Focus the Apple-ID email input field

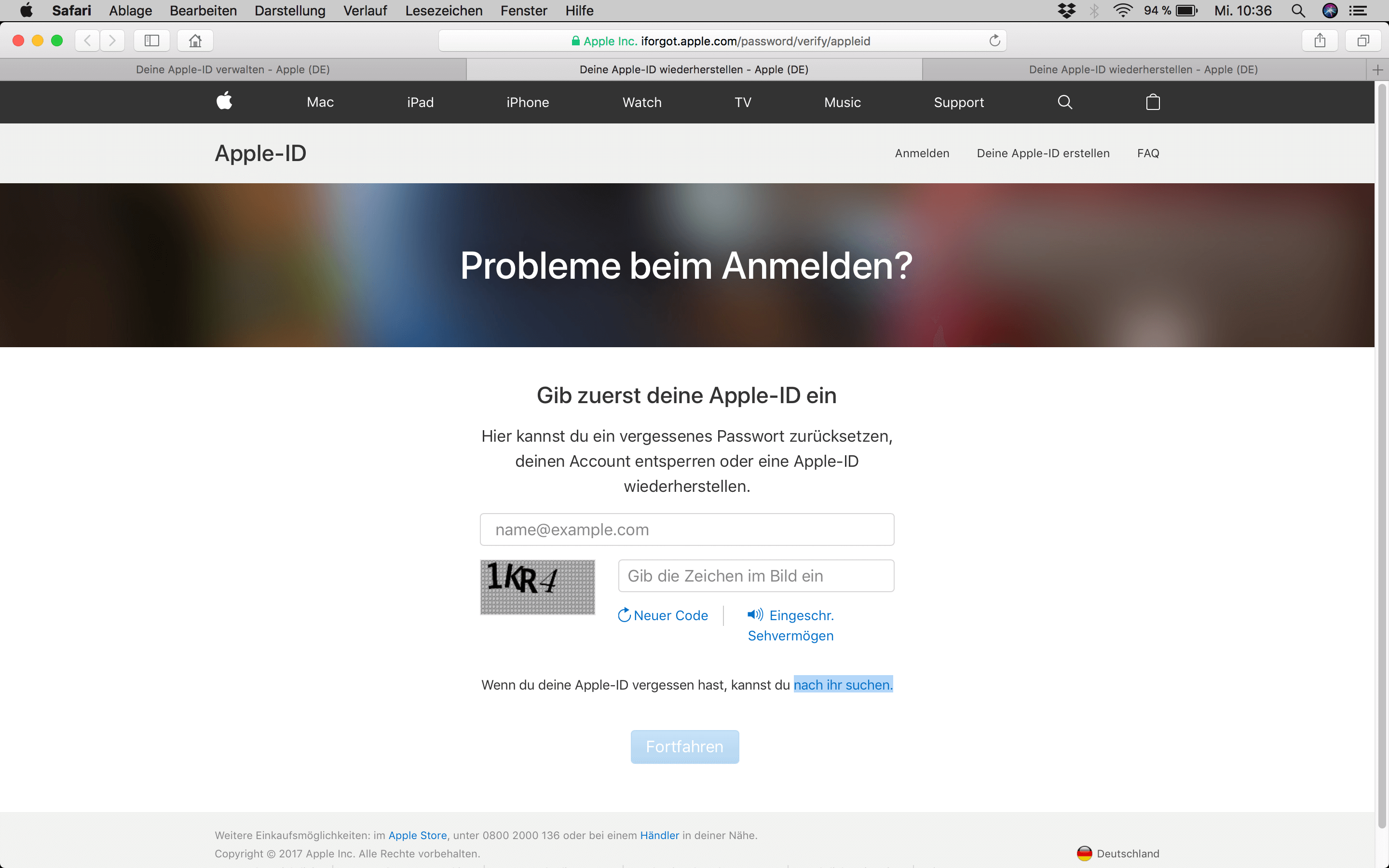point(687,529)
